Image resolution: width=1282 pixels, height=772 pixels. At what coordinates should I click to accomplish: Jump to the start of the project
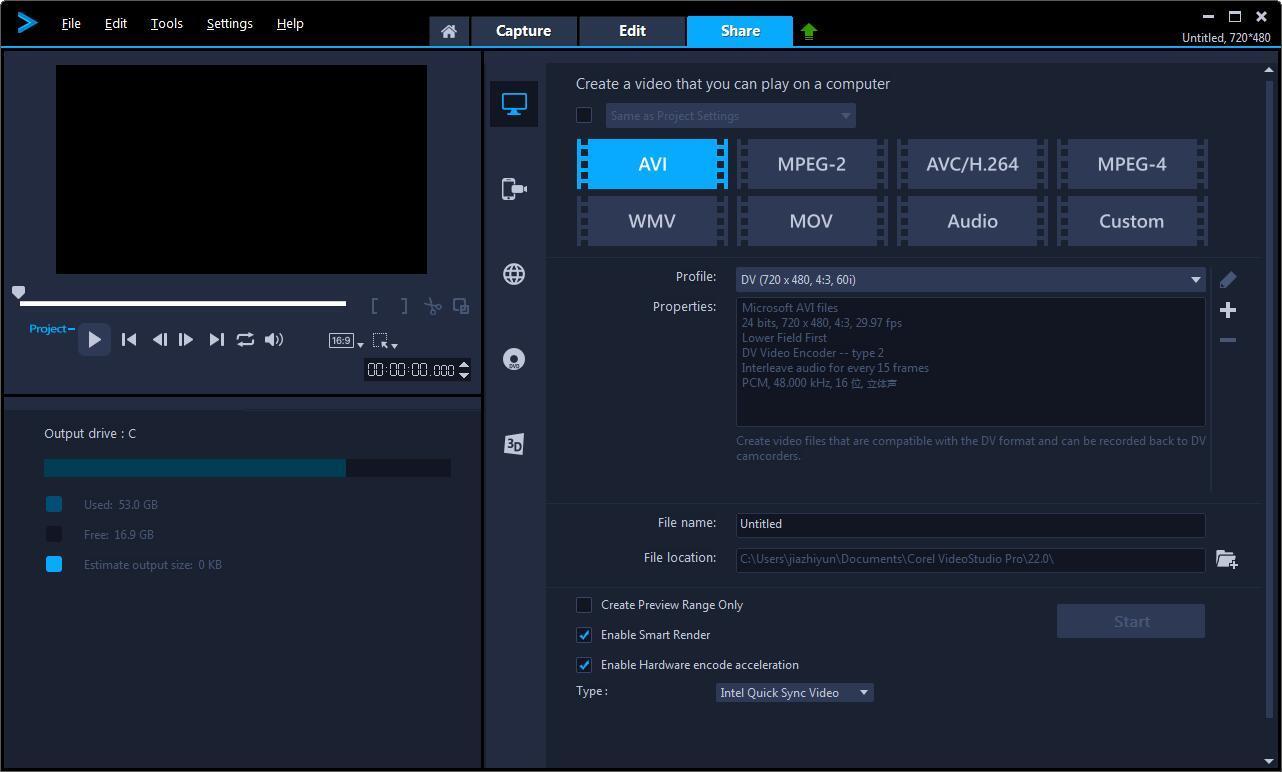(129, 340)
